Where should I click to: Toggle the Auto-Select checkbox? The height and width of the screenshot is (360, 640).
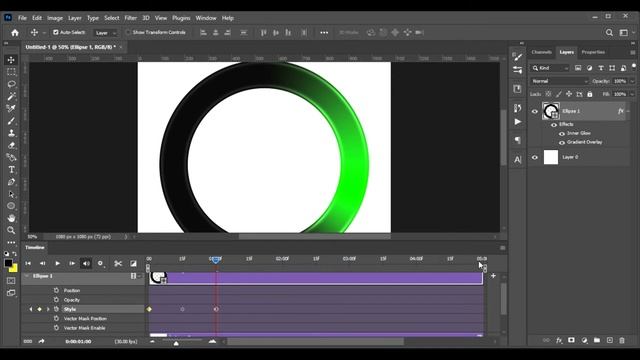point(56,32)
